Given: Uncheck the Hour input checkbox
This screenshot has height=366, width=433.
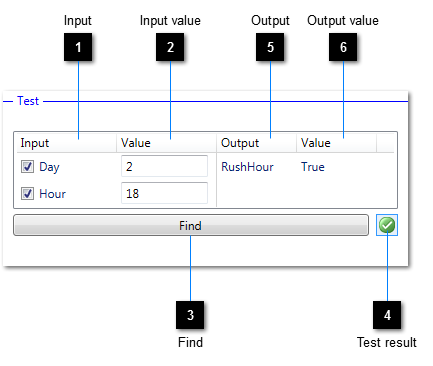Looking at the screenshot, I should (x=27, y=193).
